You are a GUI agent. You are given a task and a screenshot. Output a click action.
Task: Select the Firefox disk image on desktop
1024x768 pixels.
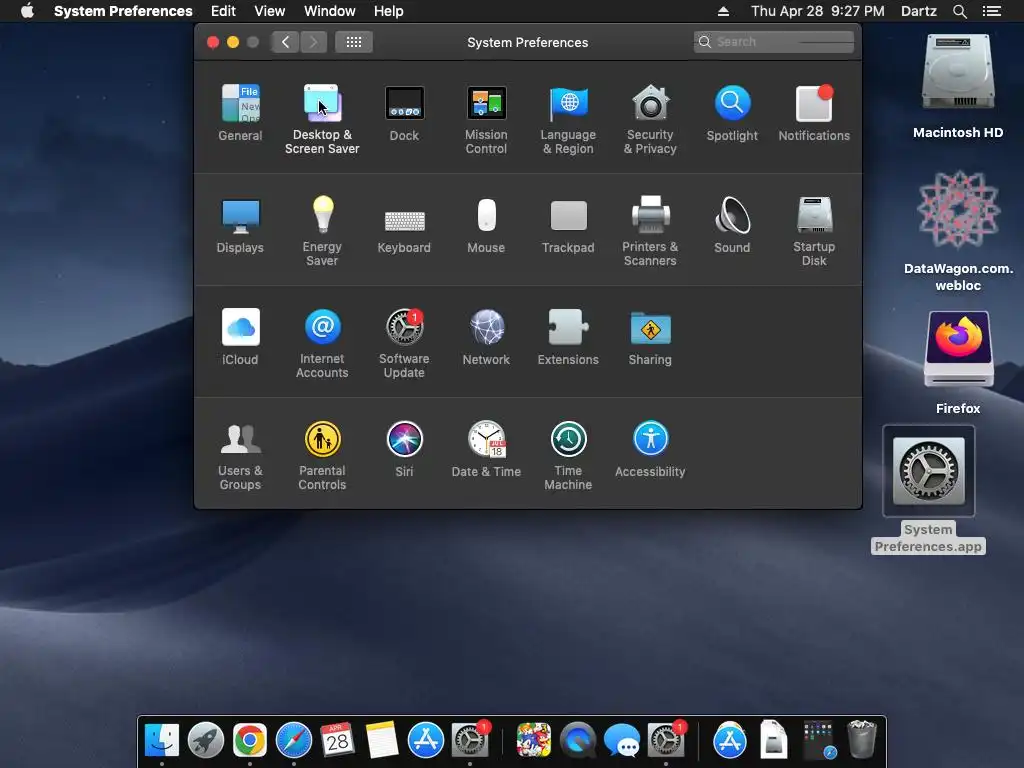tap(958, 363)
